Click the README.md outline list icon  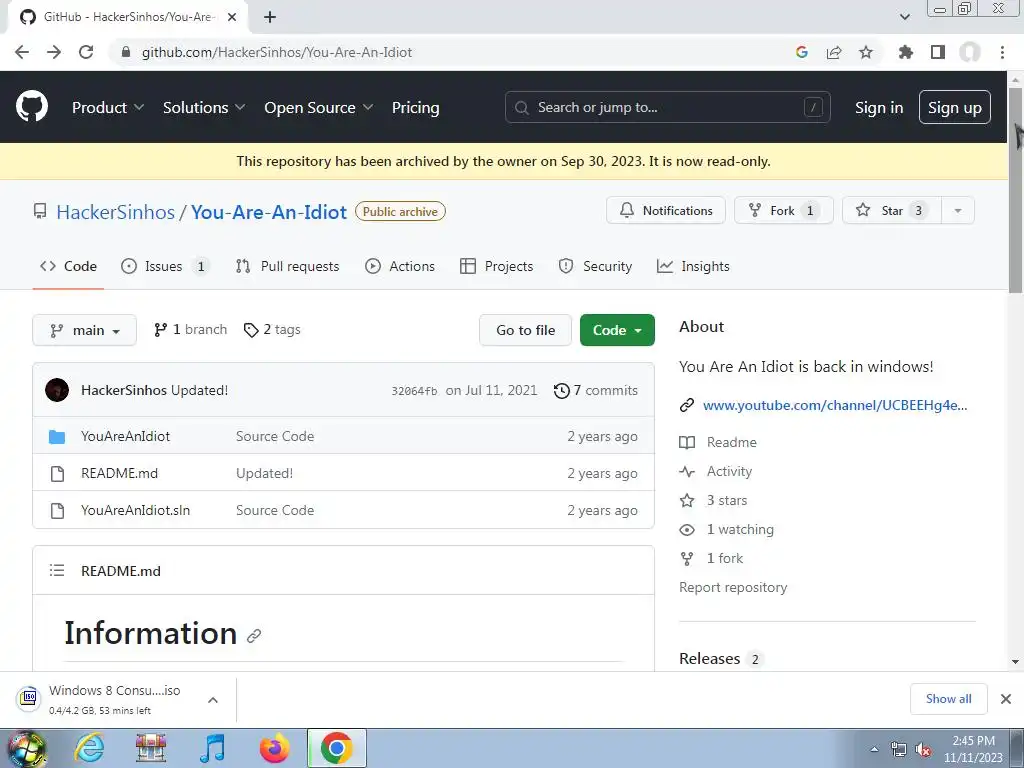point(57,570)
